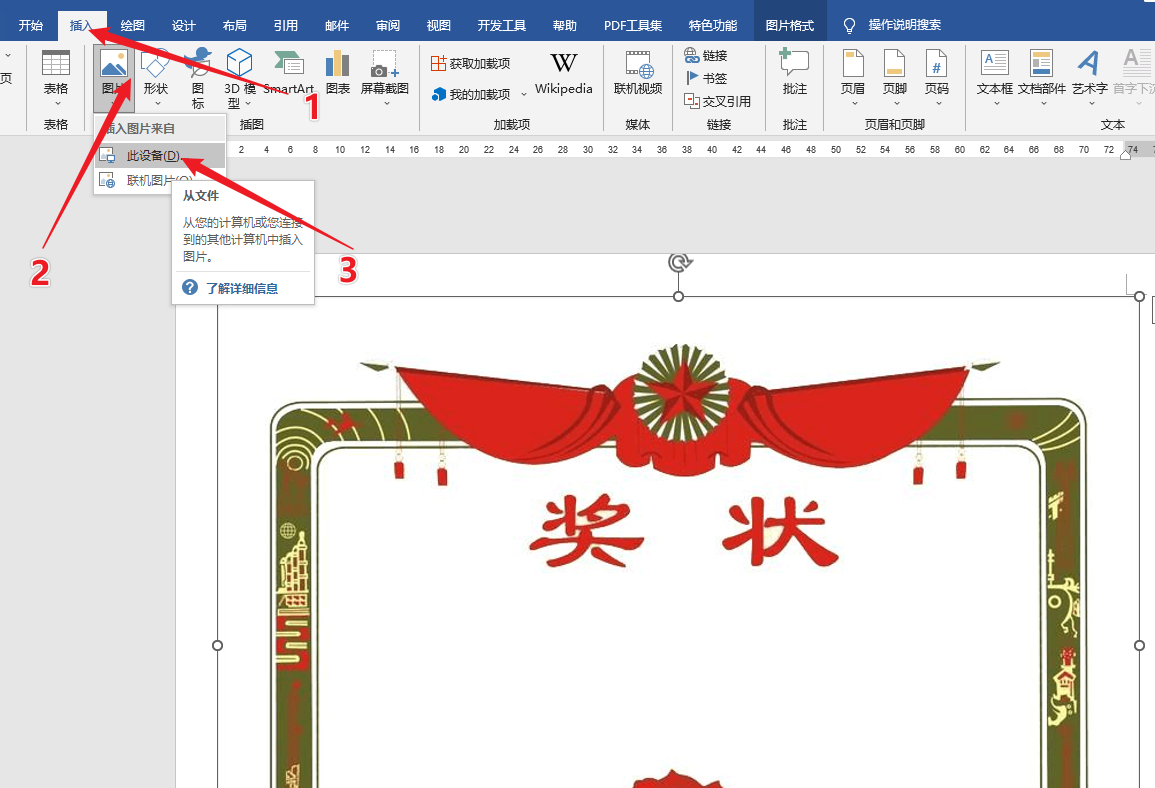1155x788 pixels.
Task: Open the 形状 (Shapes) gallery
Action: [x=155, y=77]
